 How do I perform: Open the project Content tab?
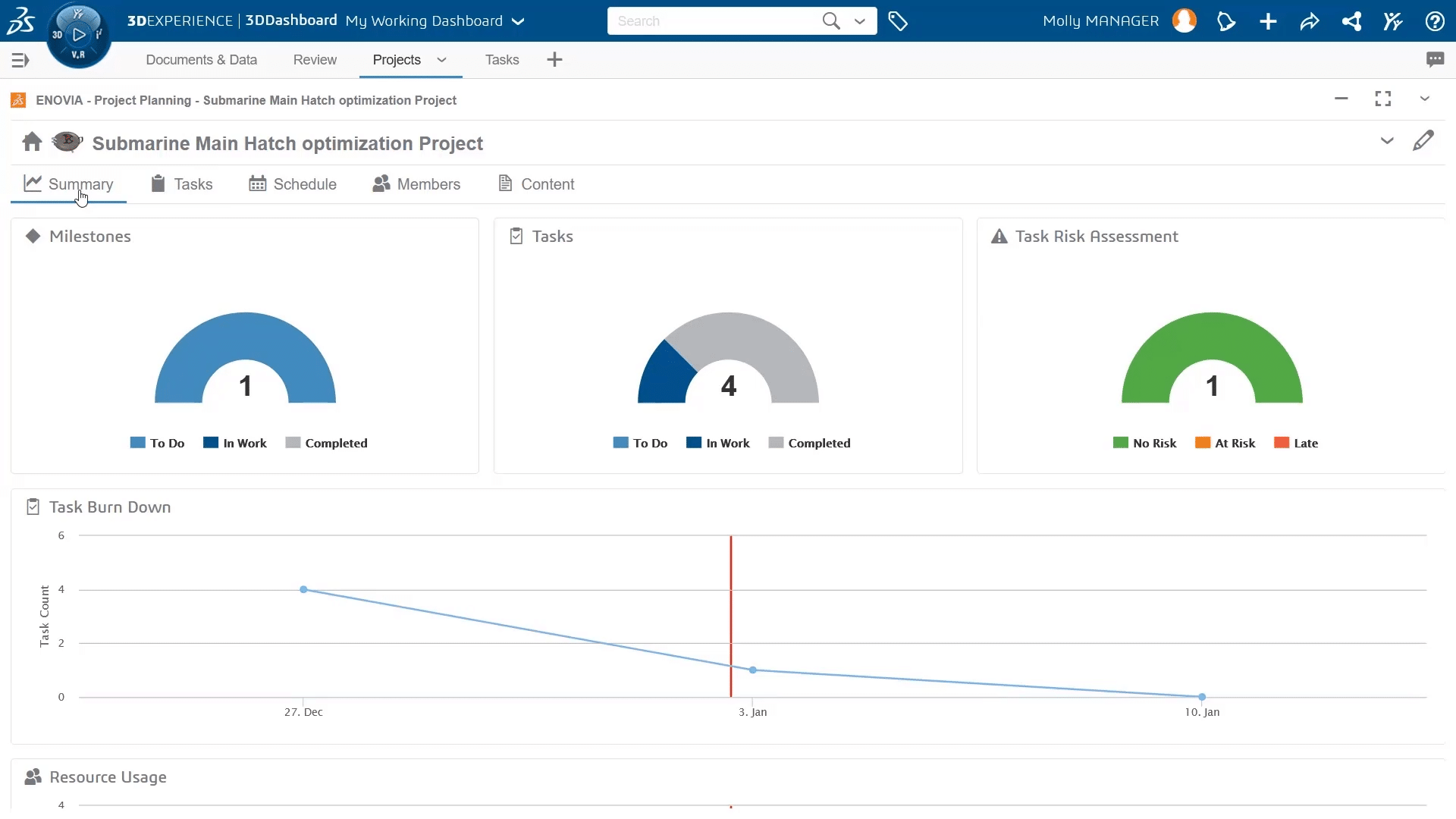click(x=536, y=184)
